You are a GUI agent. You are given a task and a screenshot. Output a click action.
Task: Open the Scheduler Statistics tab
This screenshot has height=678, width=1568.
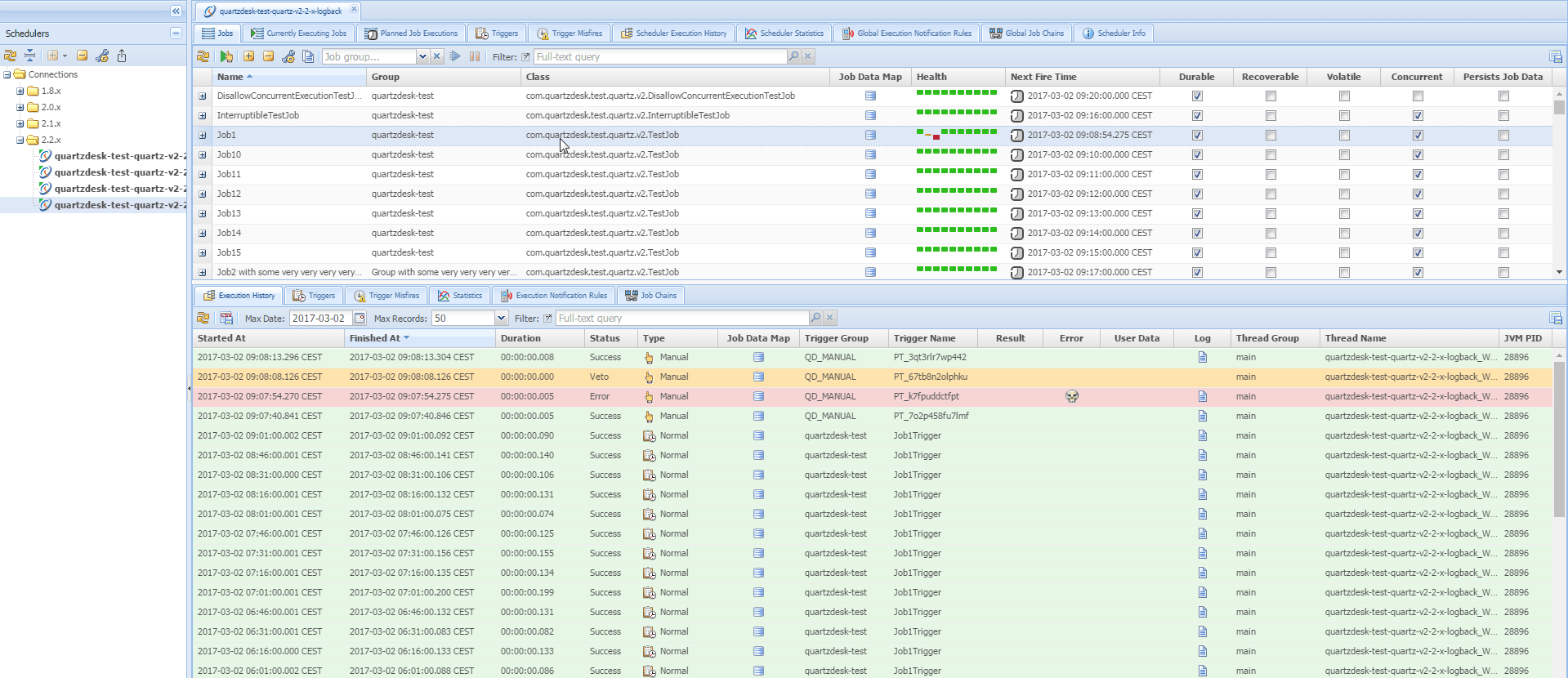pyautogui.click(x=784, y=33)
